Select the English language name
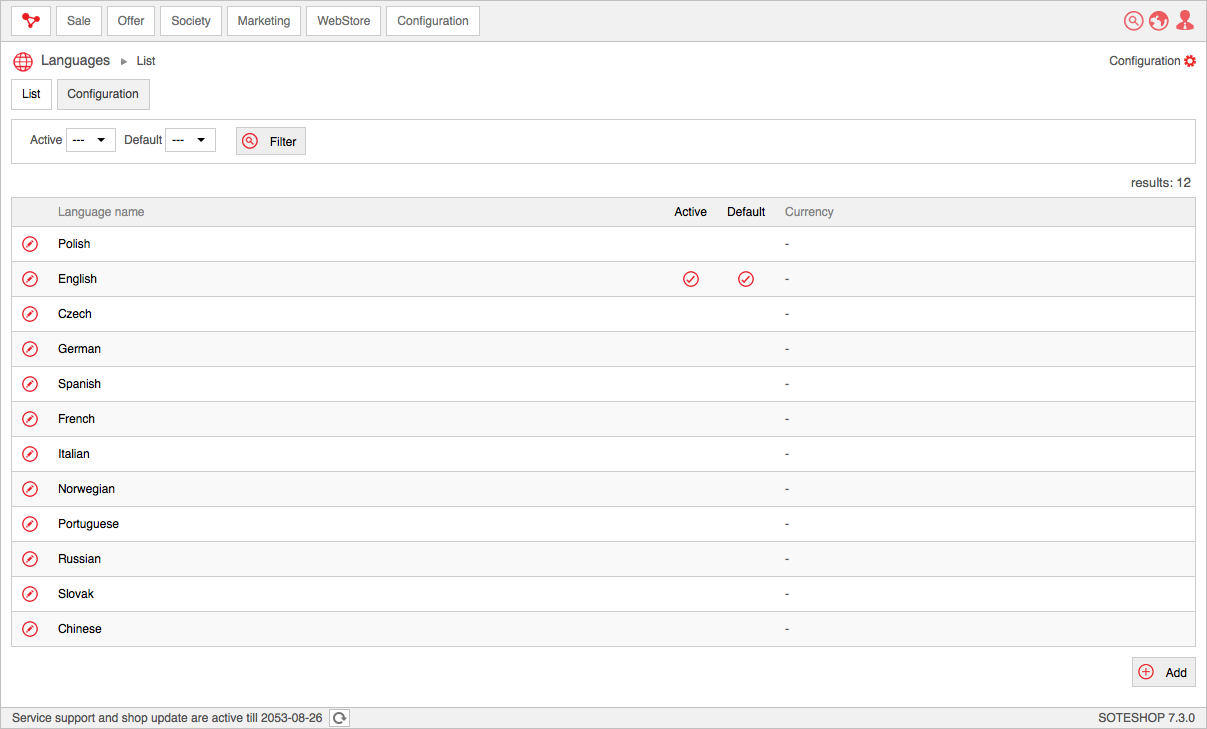1207x729 pixels. (77, 279)
